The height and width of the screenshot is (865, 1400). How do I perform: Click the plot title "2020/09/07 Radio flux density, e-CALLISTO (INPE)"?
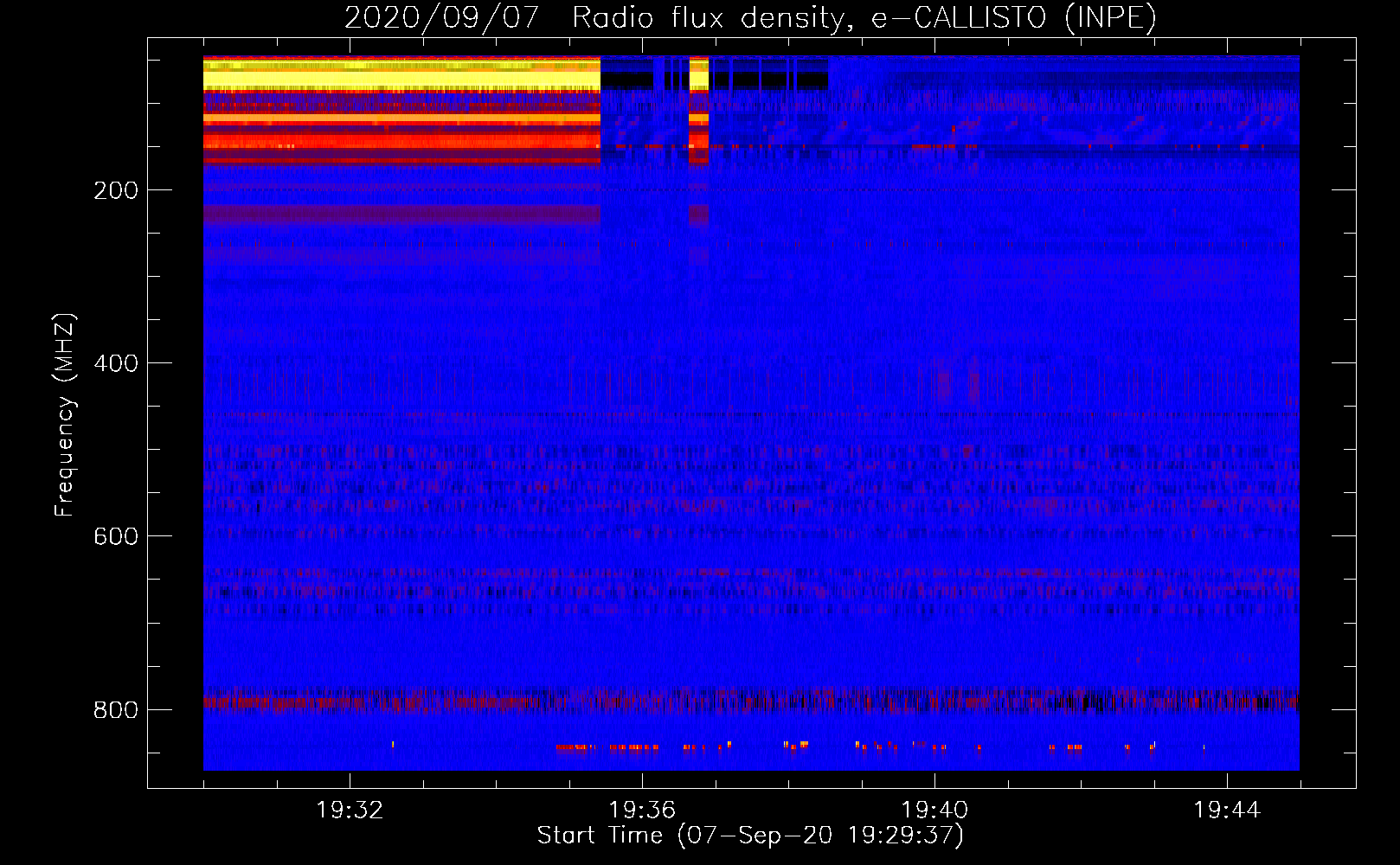pos(750,17)
